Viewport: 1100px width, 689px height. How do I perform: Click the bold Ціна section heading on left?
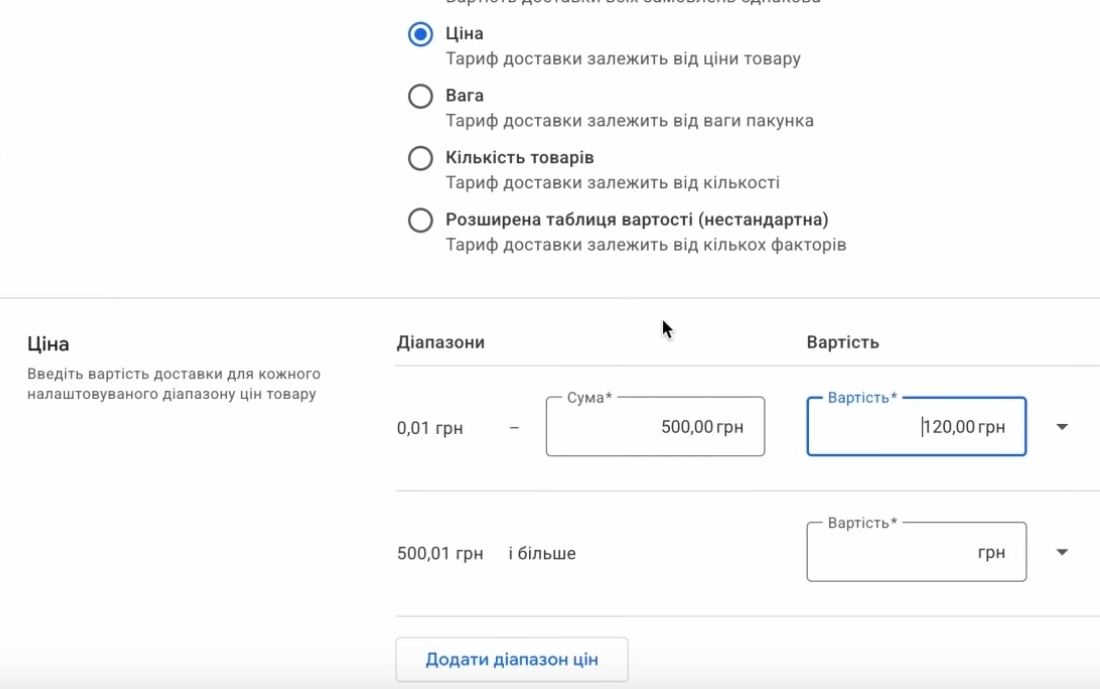(48, 344)
